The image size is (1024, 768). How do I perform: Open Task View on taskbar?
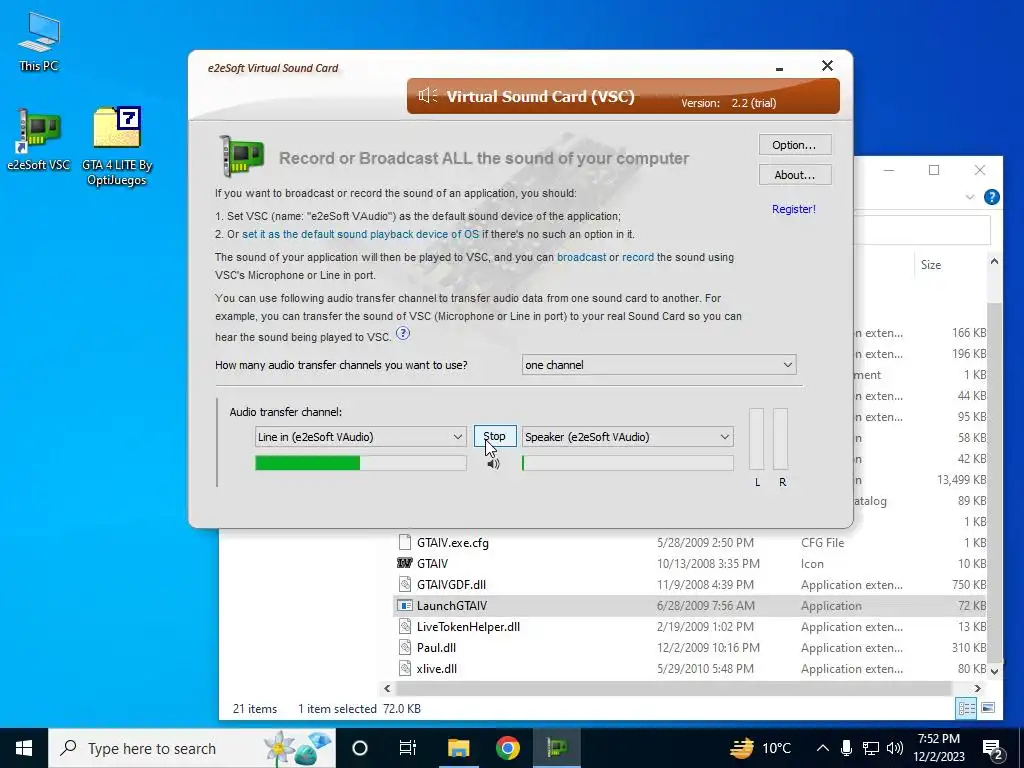pos(408,748)
